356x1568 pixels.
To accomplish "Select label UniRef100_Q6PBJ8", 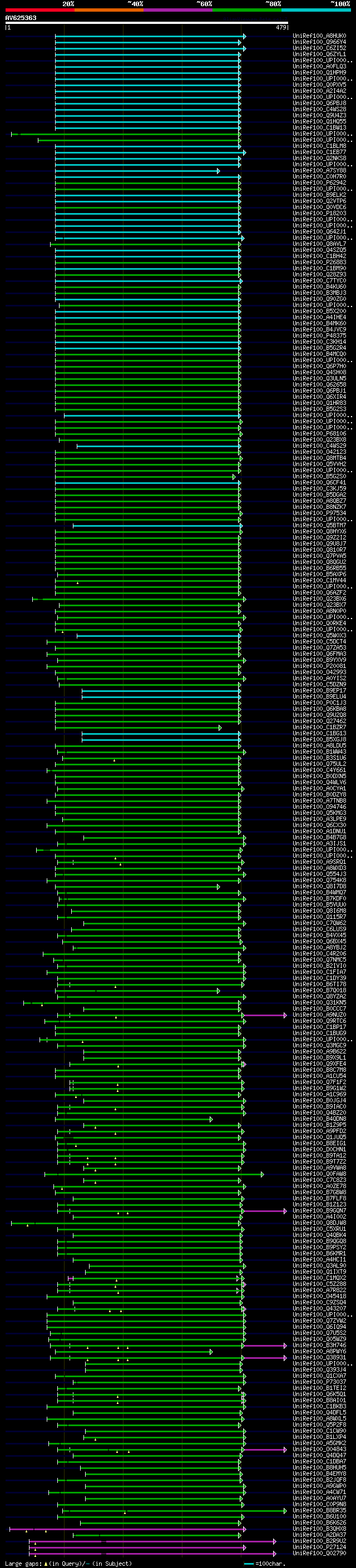I will (319, 103).
